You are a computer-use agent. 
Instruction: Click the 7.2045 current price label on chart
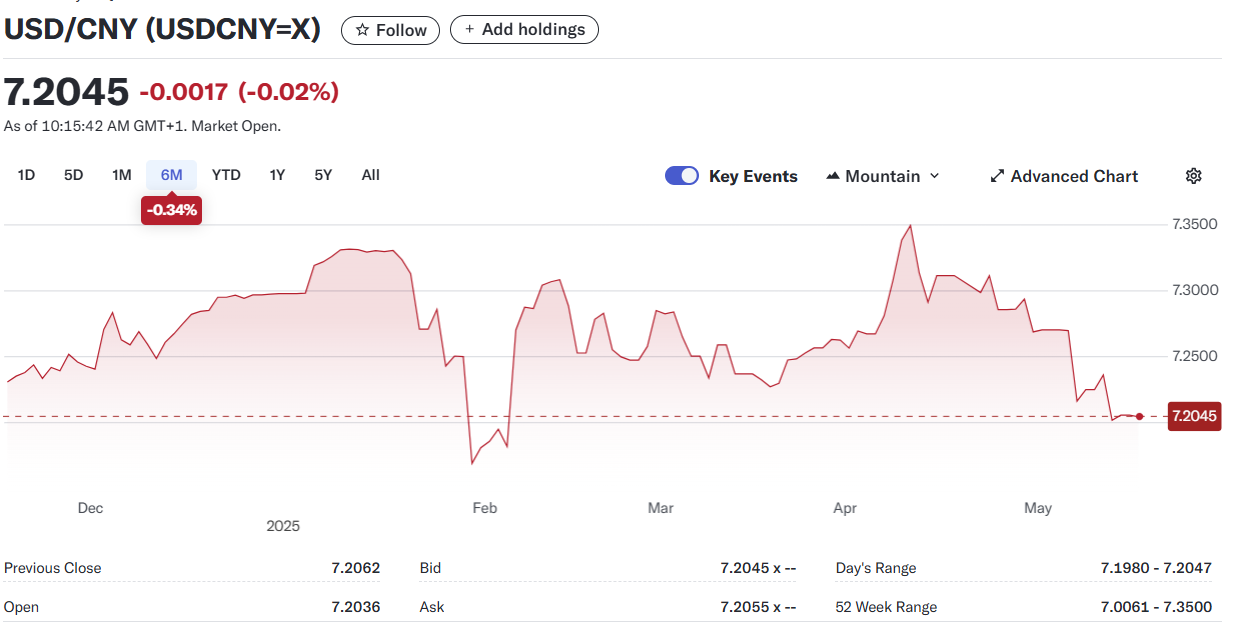(1194, 416)
